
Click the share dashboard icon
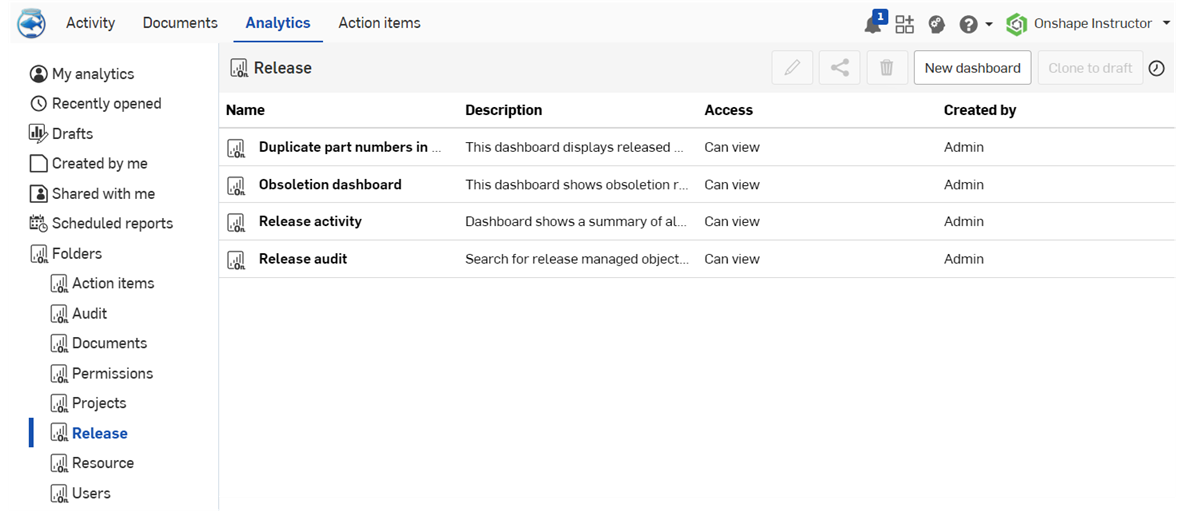click(x=840, y=68)
